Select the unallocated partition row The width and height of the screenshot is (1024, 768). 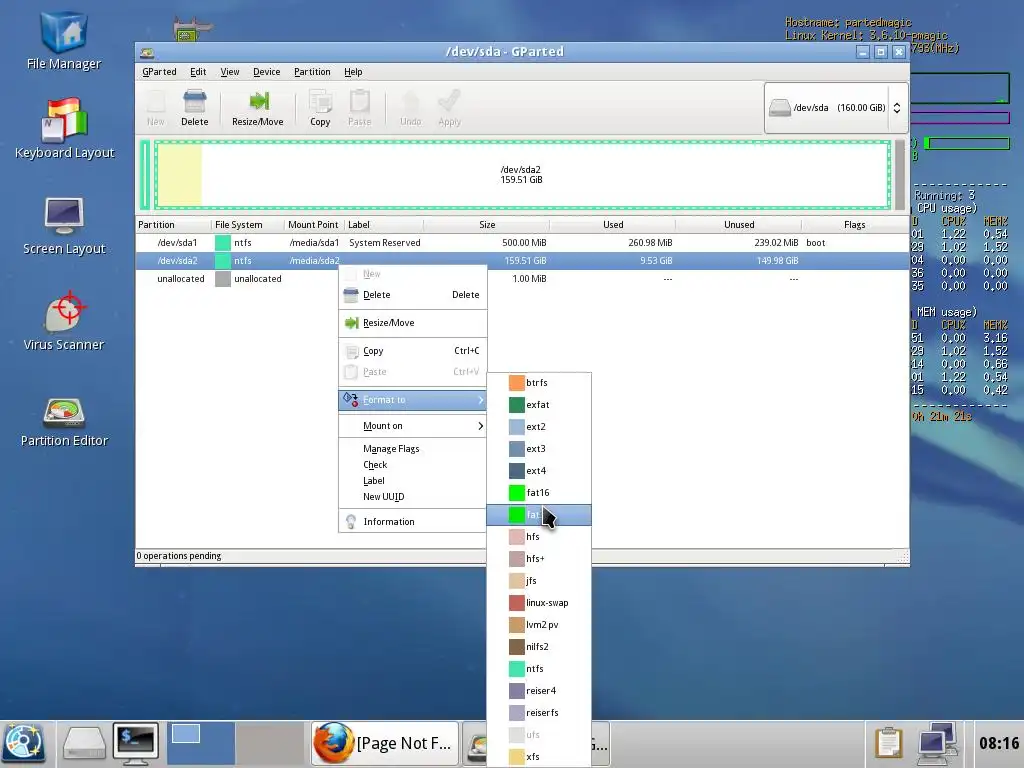pos(522,279)
